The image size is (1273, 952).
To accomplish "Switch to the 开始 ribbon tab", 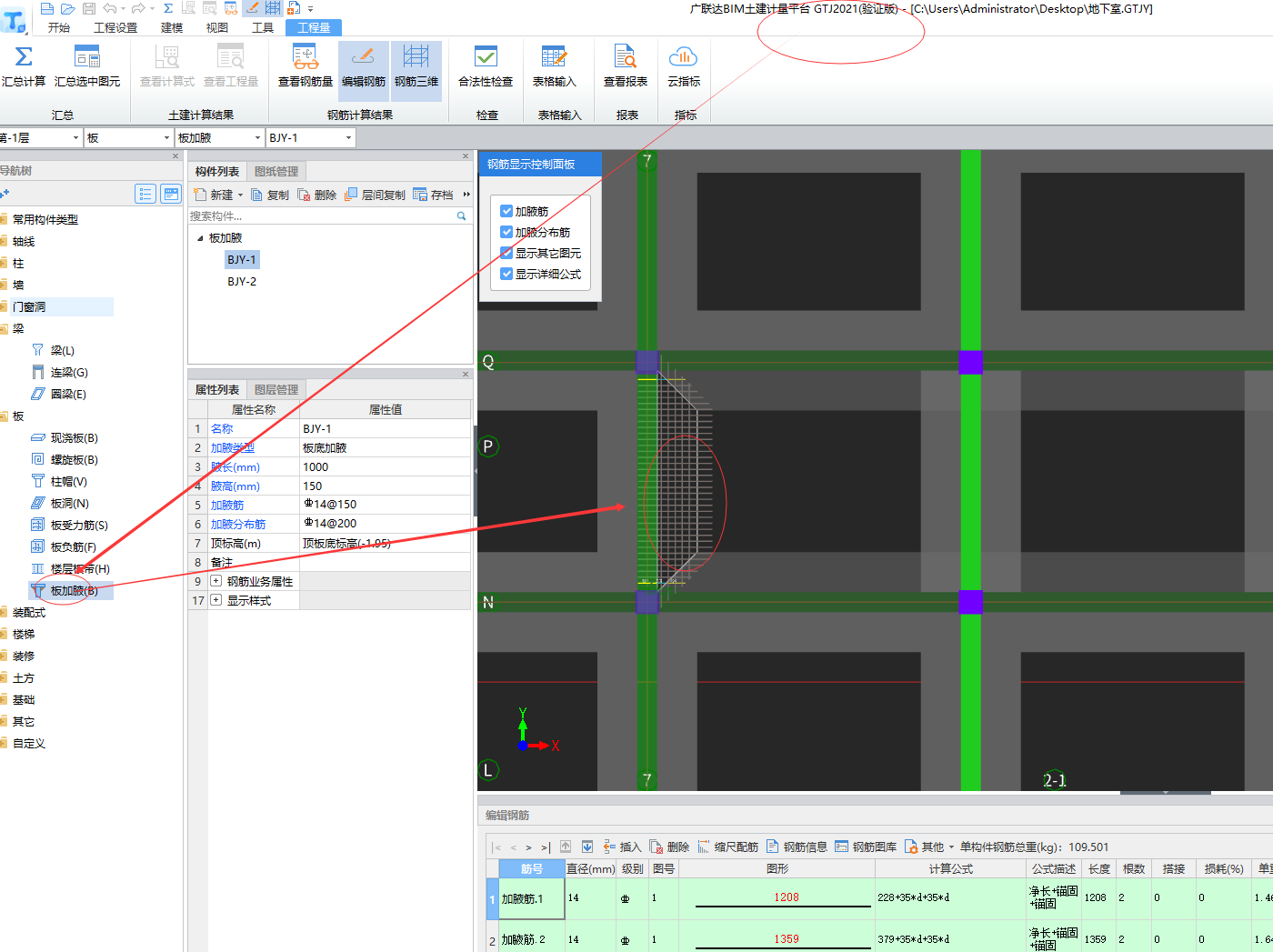I will (x=59, y=27).
